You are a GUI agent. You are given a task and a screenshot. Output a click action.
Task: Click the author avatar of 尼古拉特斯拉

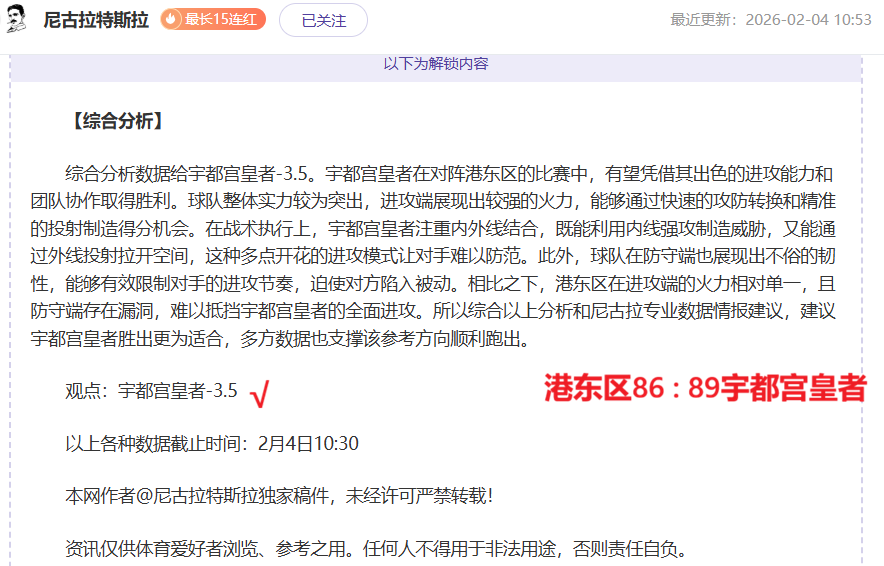pyautogui.click(x=17, y=19)
